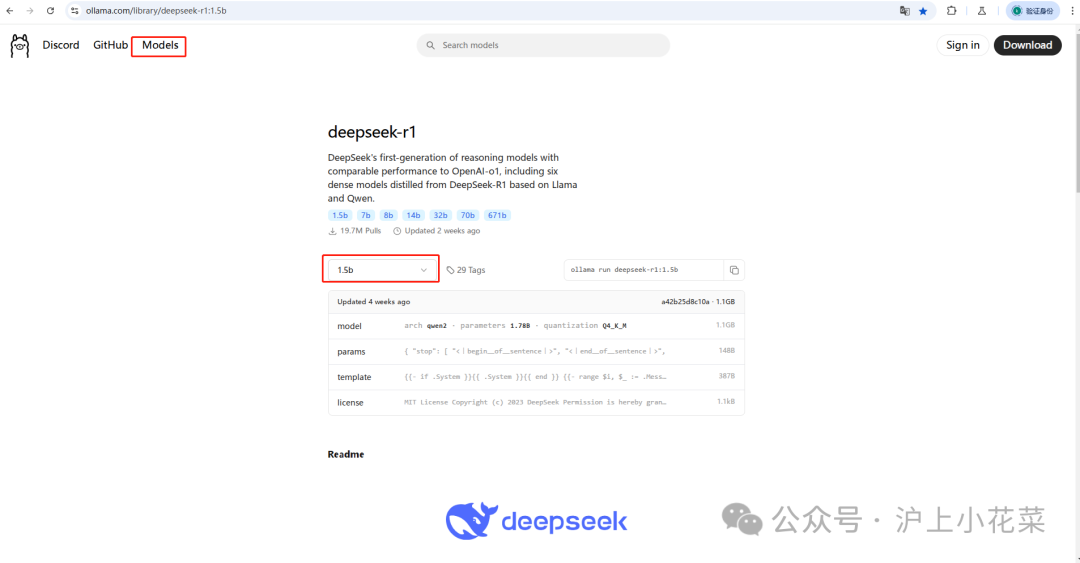Copy the ollama run command
The image size is (1080, 563).
pyautogui.click(x=734, y=270)
